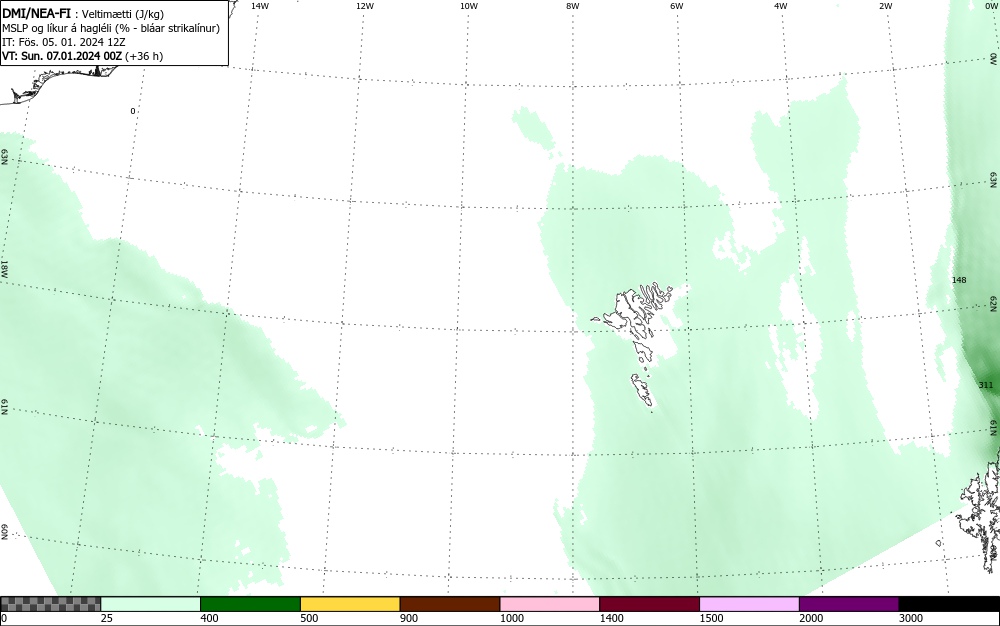The image size is (1000, 626).
Task: Click the CAPE value 148 on the map
Action: click(959, 280)
